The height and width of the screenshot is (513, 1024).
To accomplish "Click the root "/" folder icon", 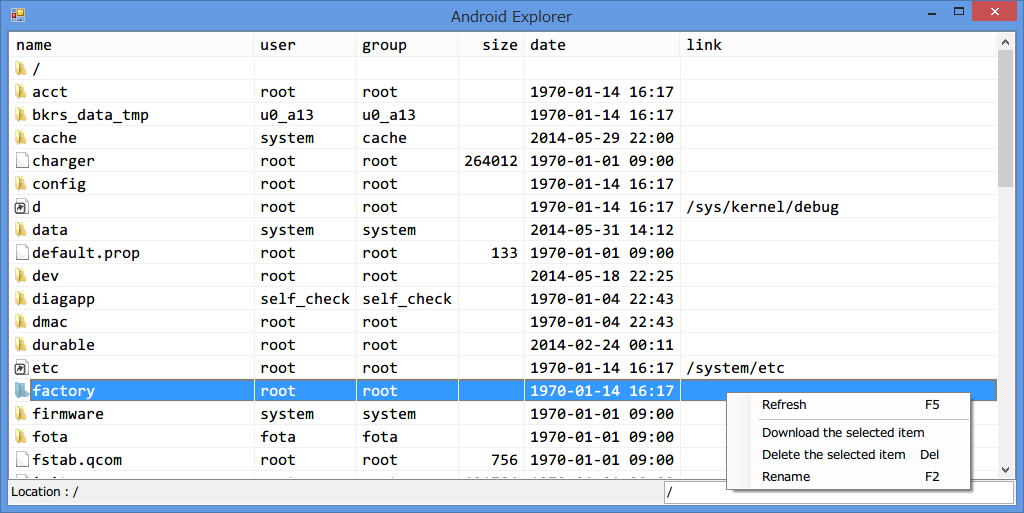I will point(22,69).
